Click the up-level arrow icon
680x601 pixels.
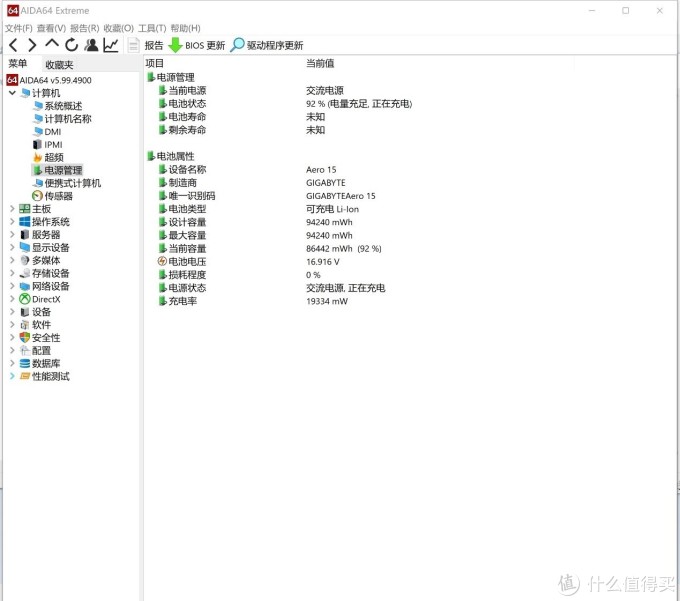[x=52, y=44]
